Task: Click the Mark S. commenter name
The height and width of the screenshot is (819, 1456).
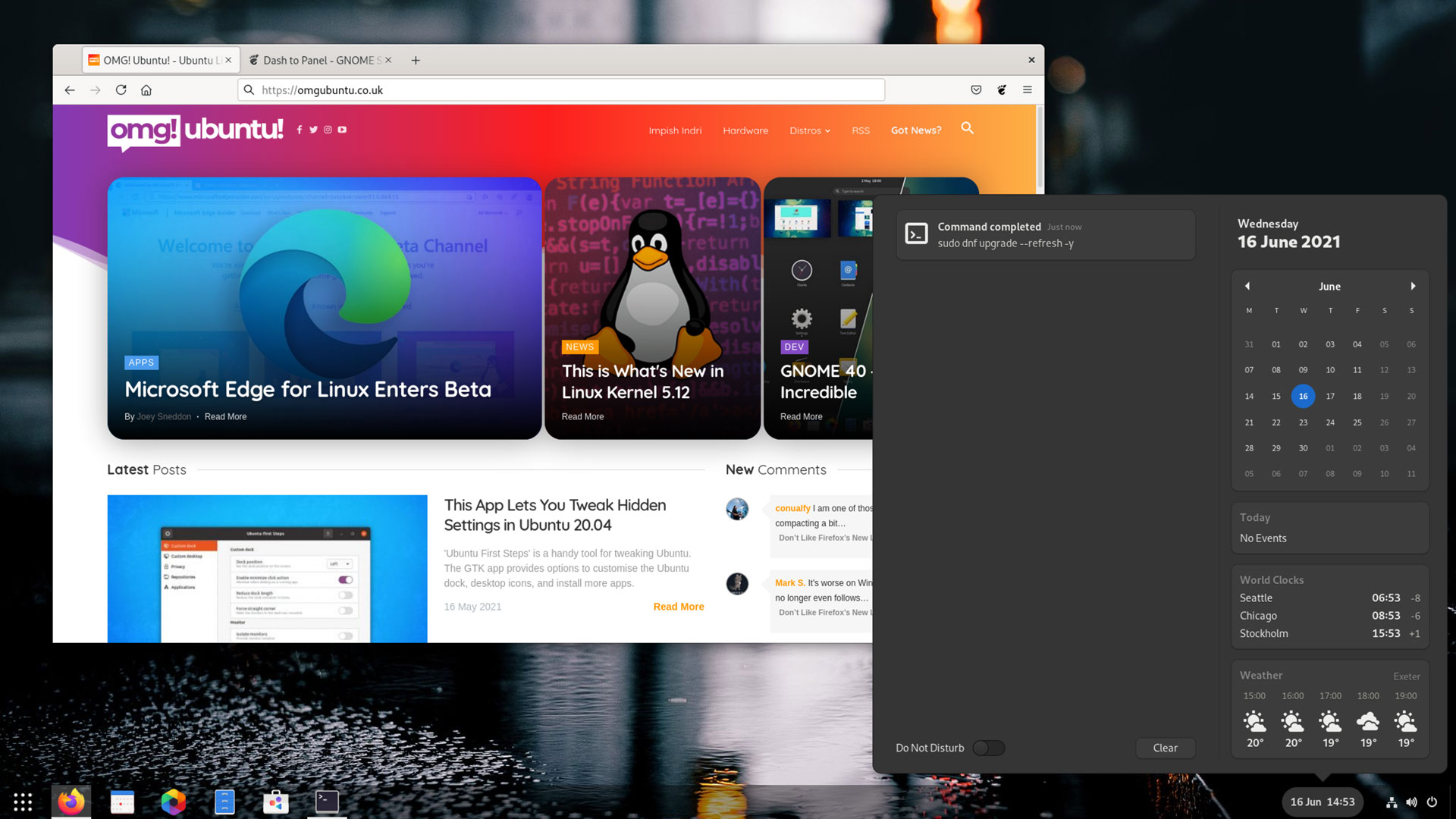Action: 790,583
